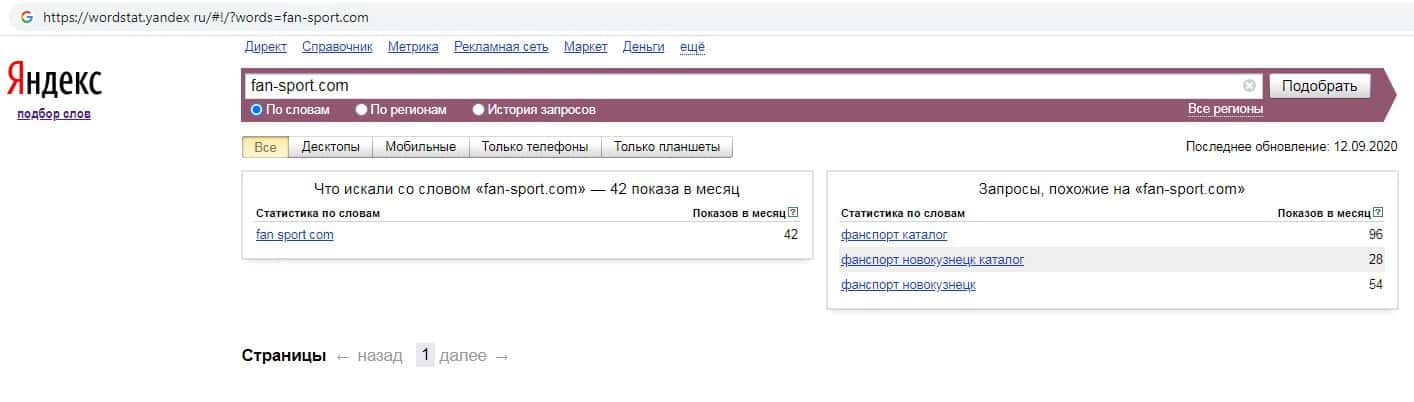Click the Запросы, похожие на «fan-sport.com» heading
This screenshot has height=402, width=1414.
pyautogui.click(x=1111, y=188)
